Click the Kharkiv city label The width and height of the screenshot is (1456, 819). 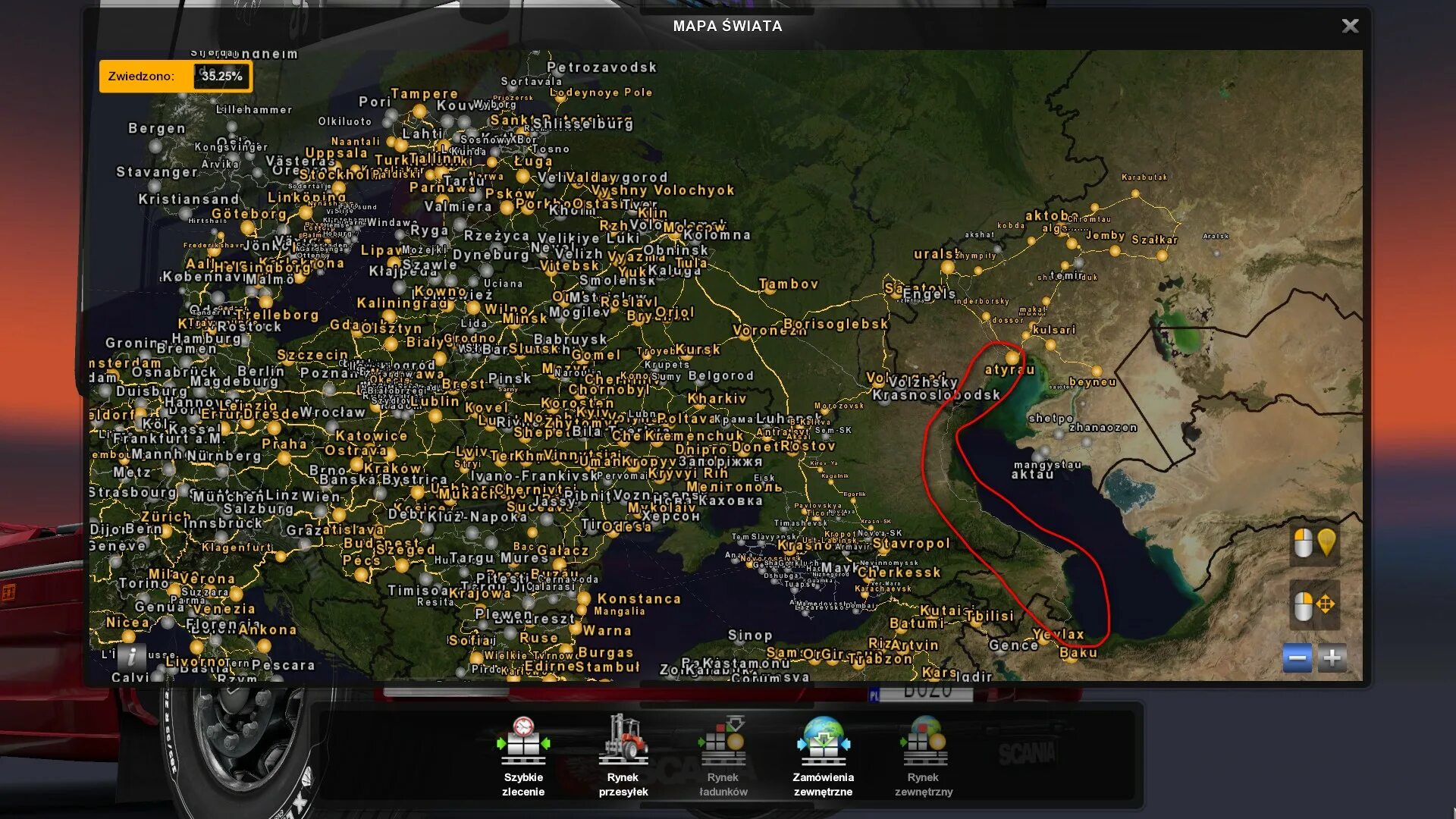click(x=717, y=398)
